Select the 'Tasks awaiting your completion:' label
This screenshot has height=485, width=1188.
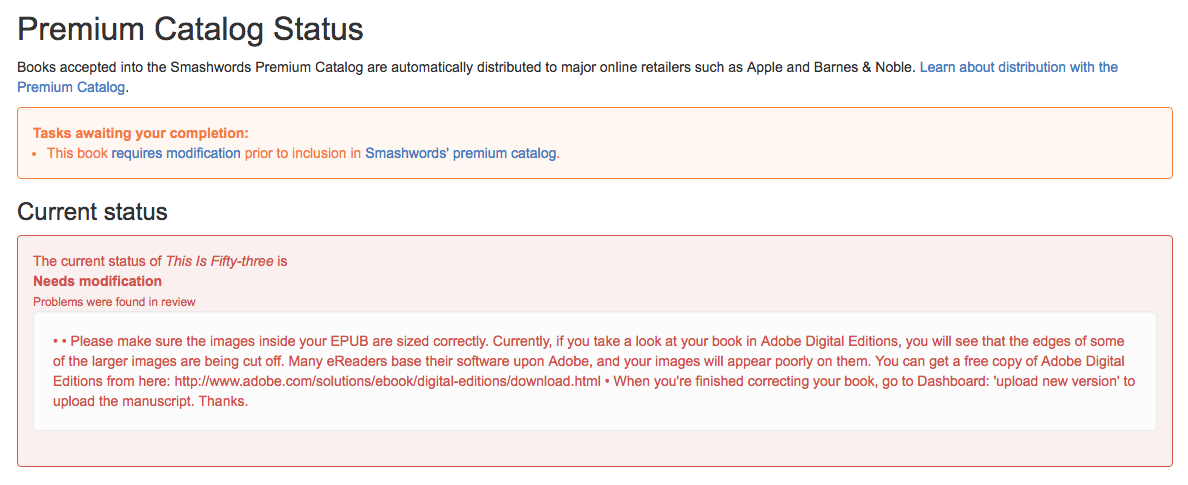[x=140, y=133]
